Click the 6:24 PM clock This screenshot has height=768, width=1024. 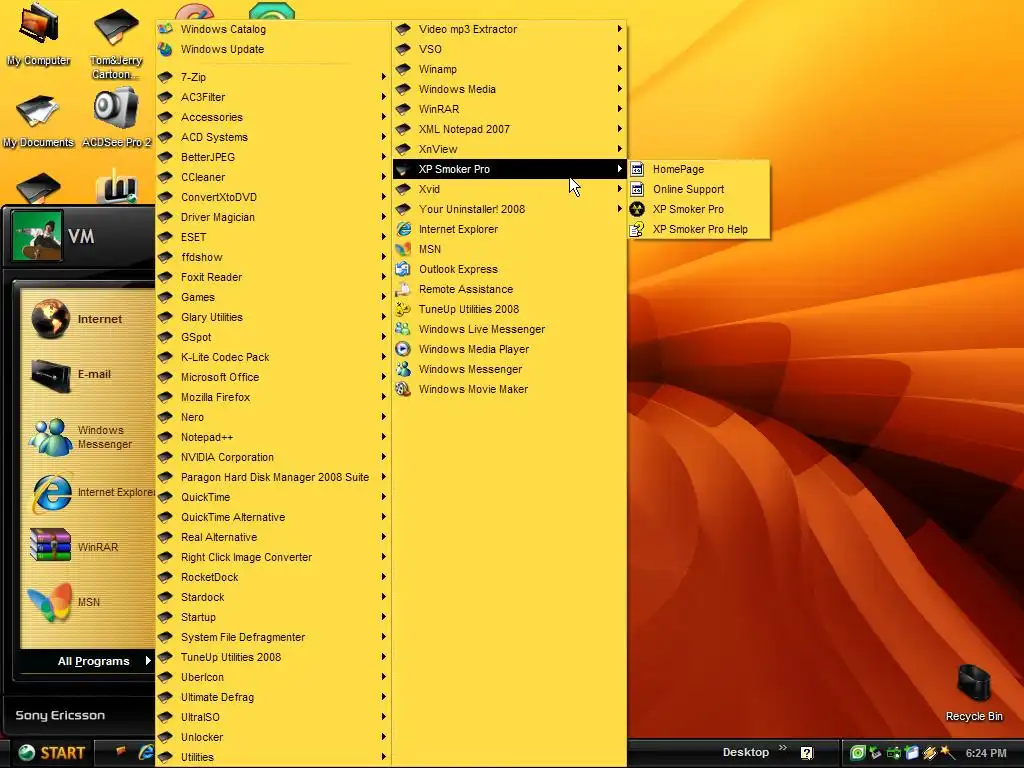point(986,753)
